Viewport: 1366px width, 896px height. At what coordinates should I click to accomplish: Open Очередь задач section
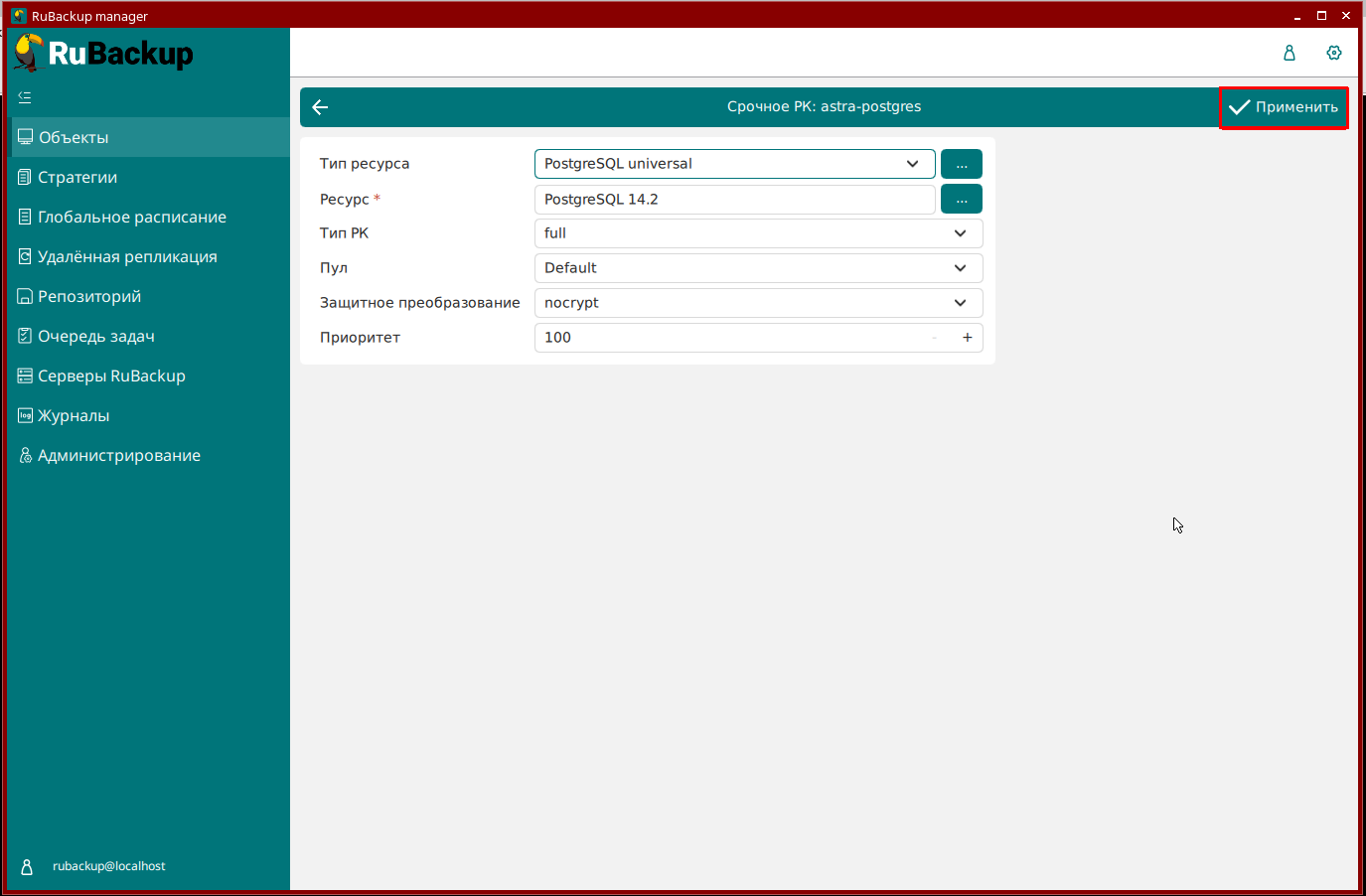click(149, 336)
